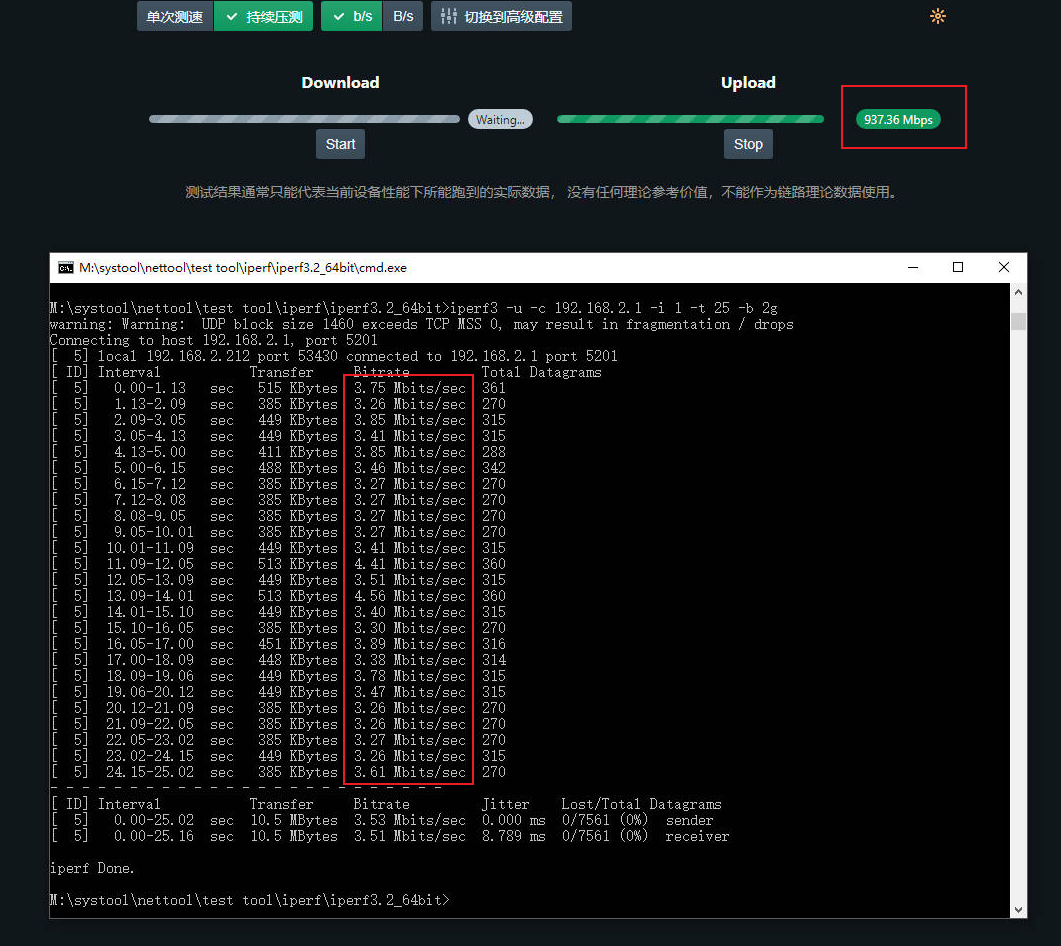
Task: Click the 'sender' summary label
Action: click(x=690, y=820)
